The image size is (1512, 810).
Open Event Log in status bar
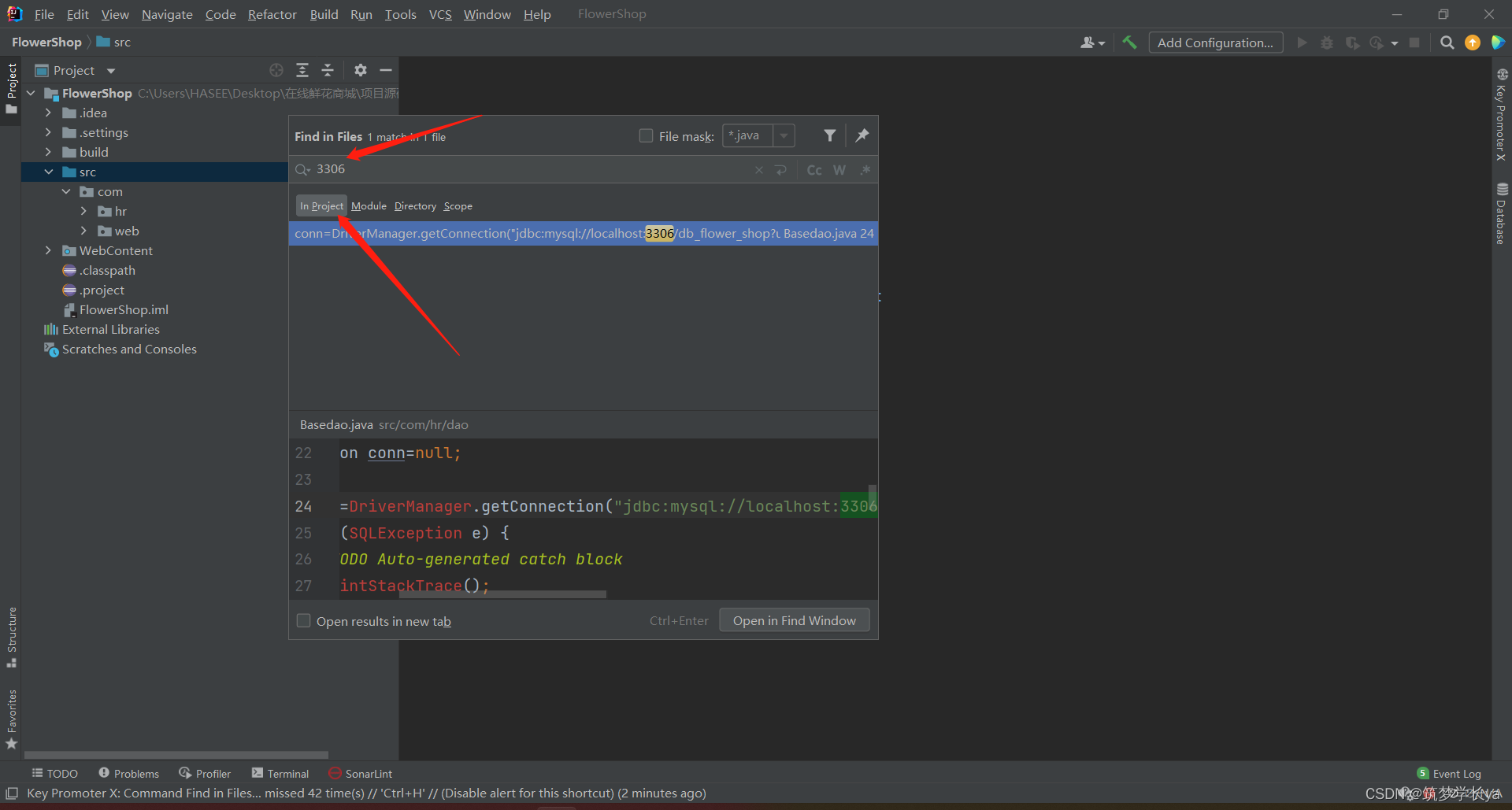1449,773
